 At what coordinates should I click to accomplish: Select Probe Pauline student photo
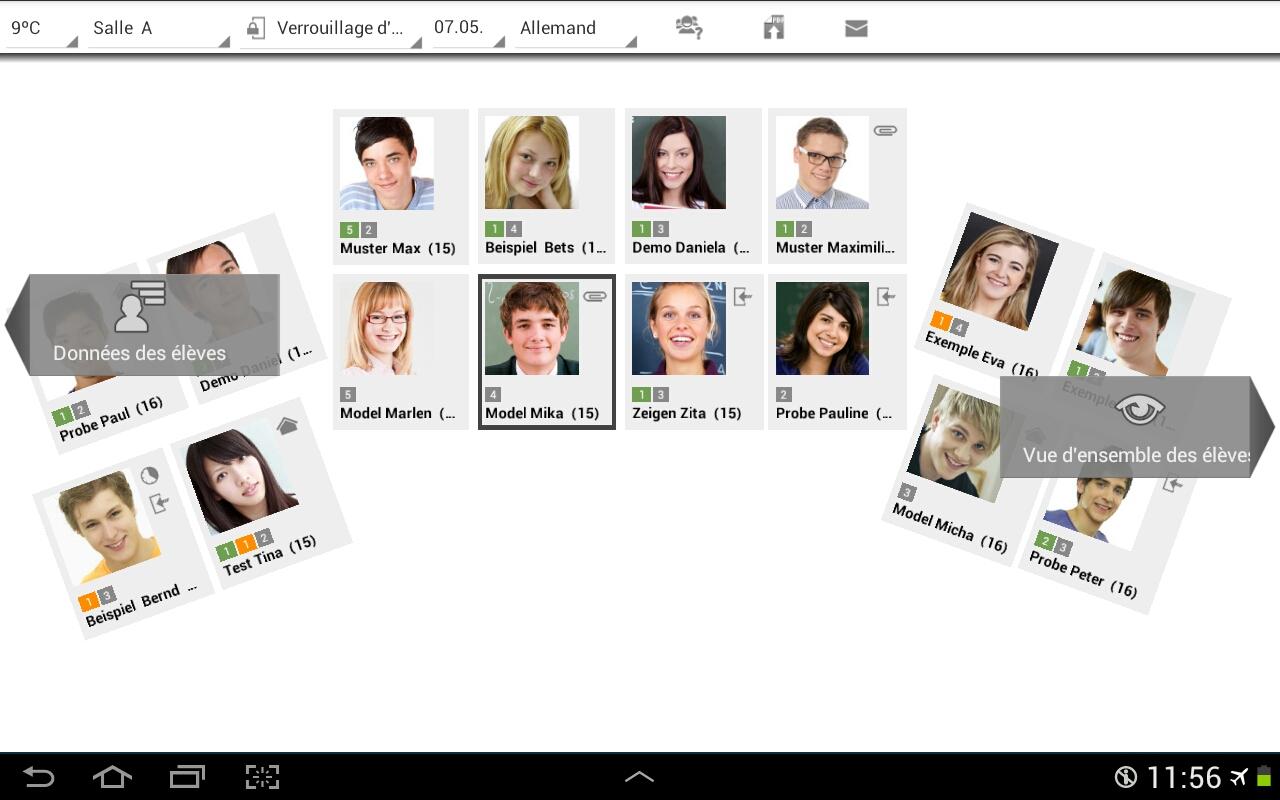click(x=823, y=328)
